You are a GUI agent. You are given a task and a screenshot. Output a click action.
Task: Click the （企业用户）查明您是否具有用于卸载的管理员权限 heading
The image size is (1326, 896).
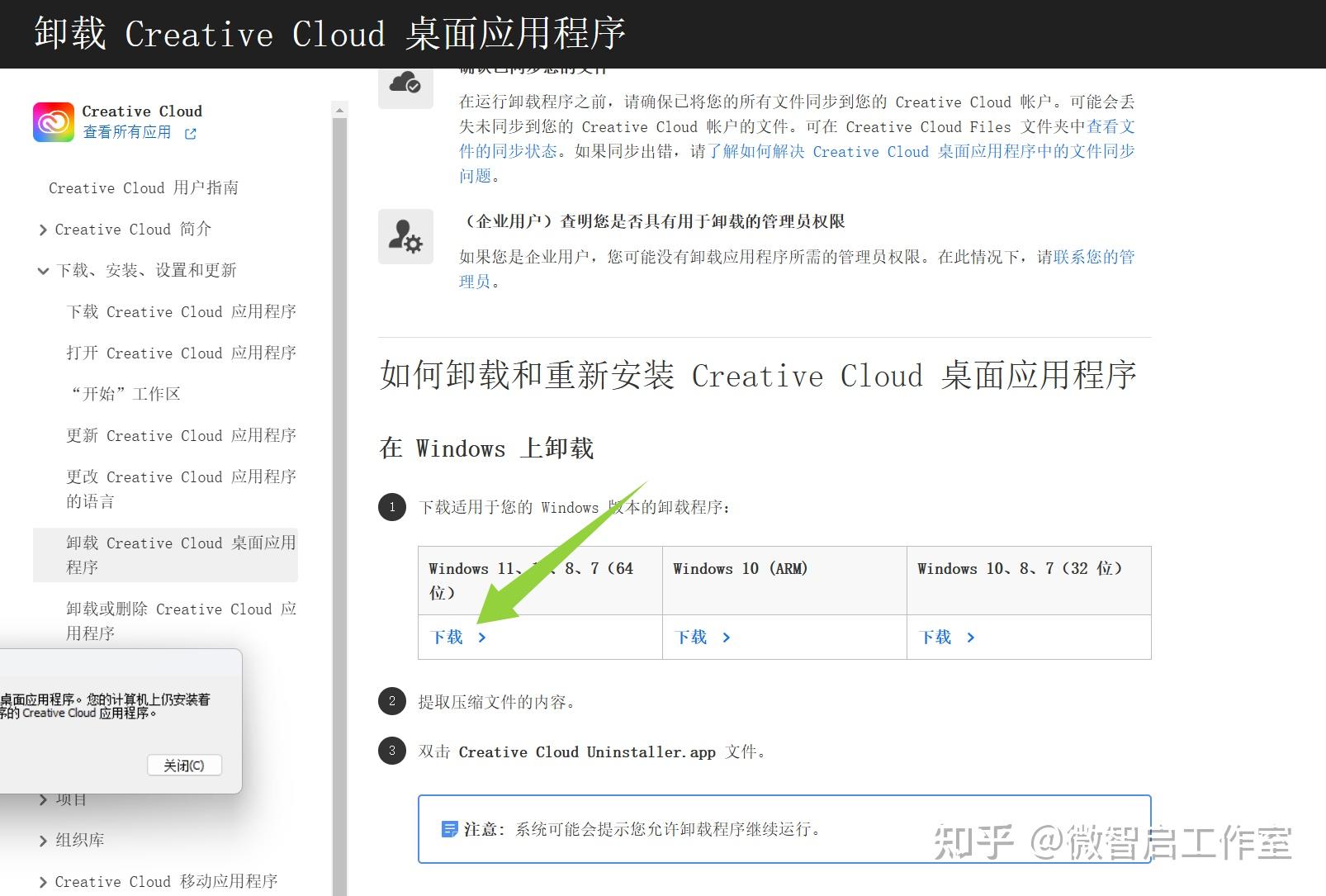pyautogui.click(x=652, y=221)
